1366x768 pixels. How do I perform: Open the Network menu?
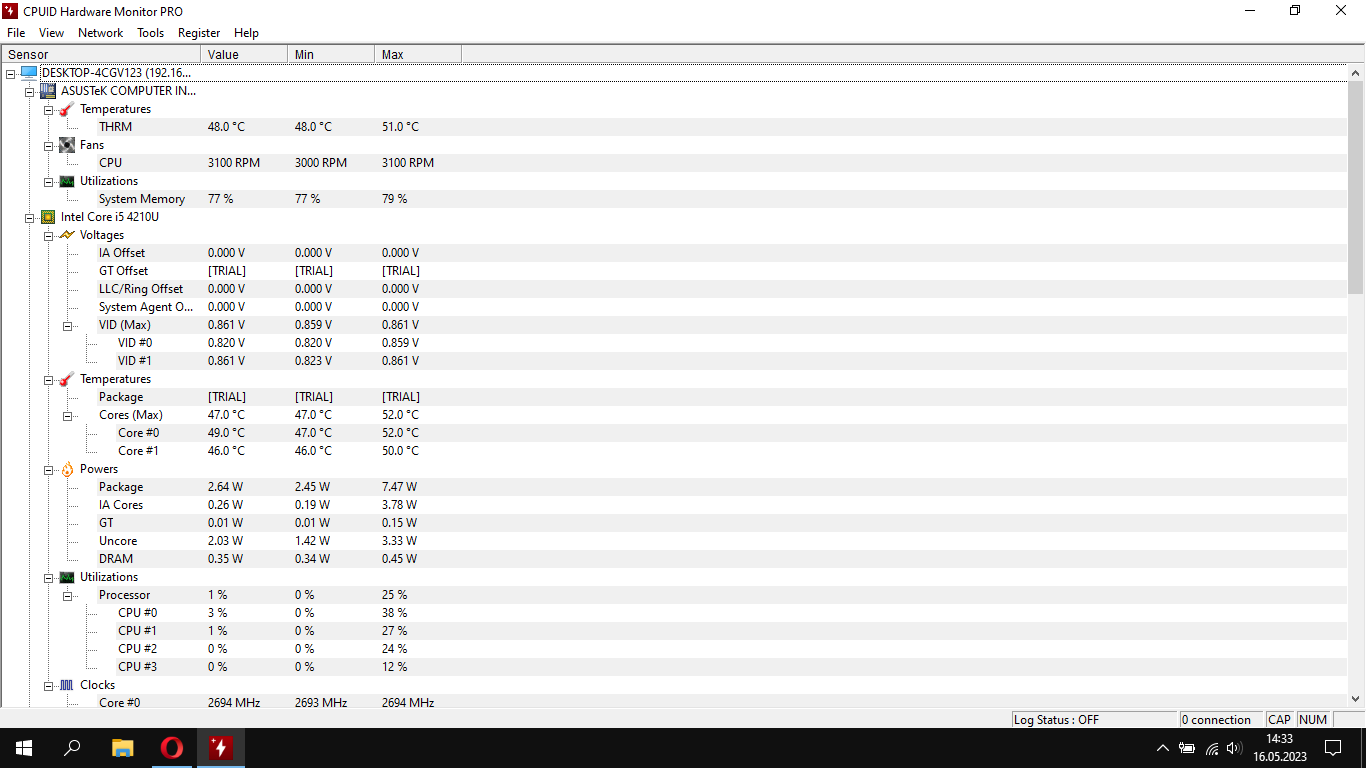100,33
